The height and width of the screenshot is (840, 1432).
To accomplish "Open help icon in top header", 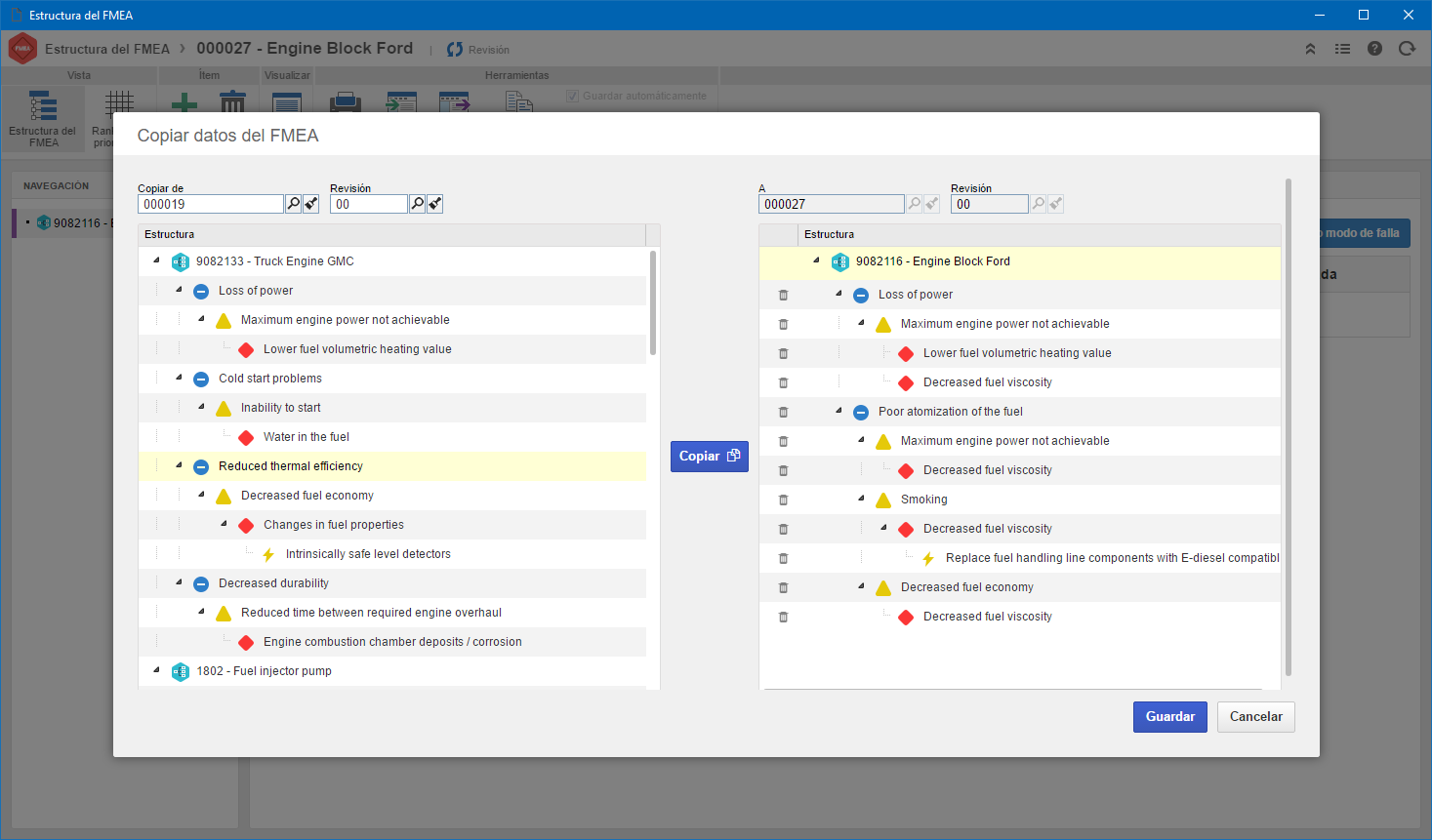I will pos(1374,49).
